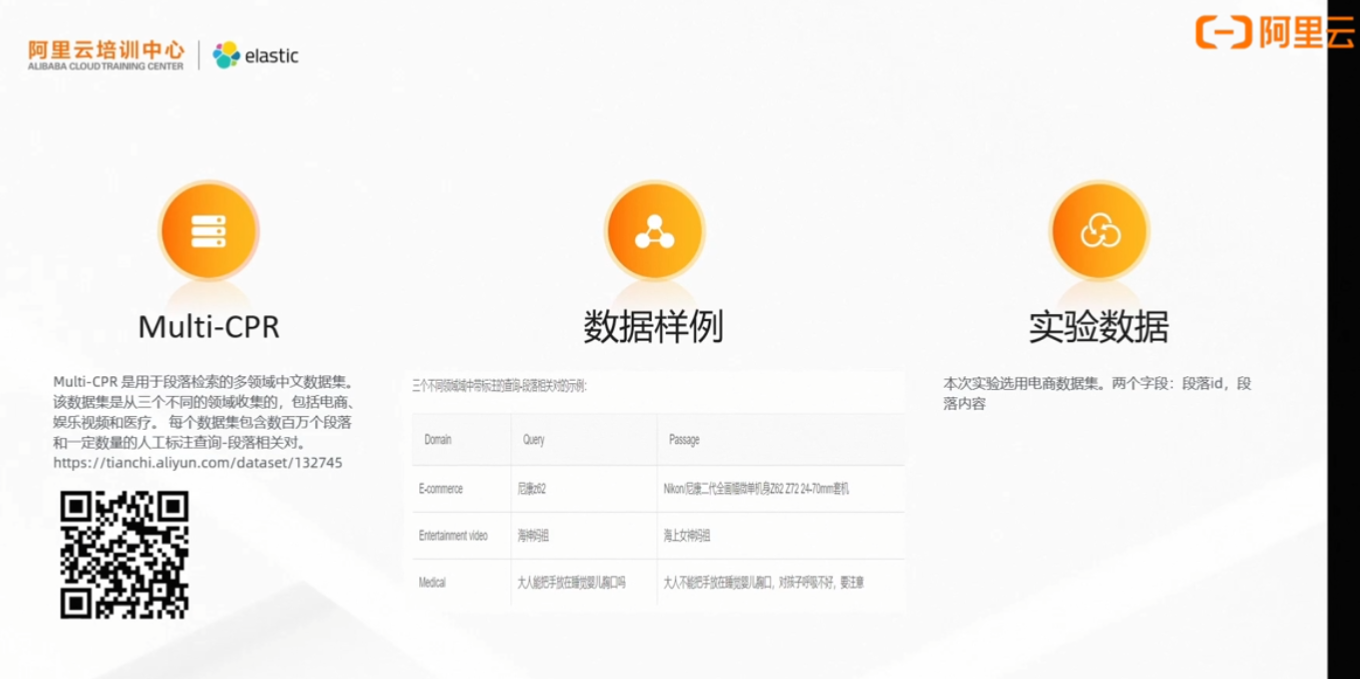1360x679 pixels.
Task: Select the 数据样例 heading
Action: pyautogui.click(x=653, y=327)
